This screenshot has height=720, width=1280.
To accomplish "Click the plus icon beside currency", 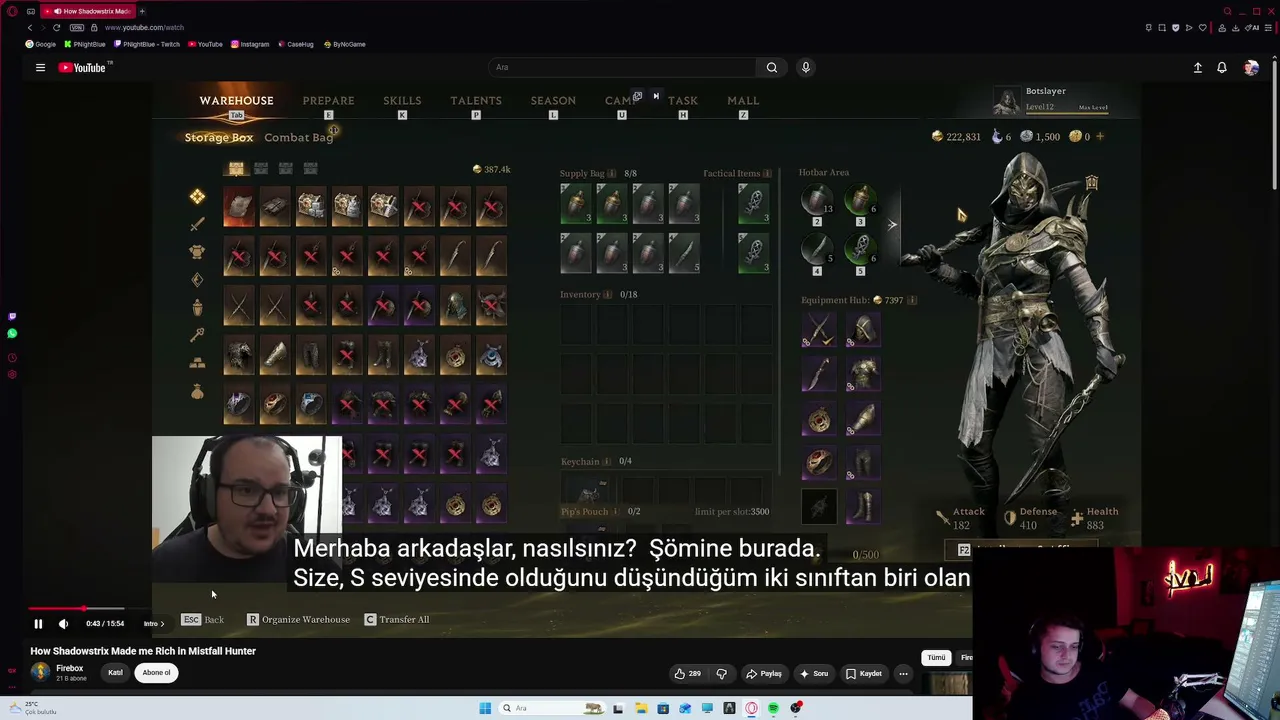I will (1100, 136).
